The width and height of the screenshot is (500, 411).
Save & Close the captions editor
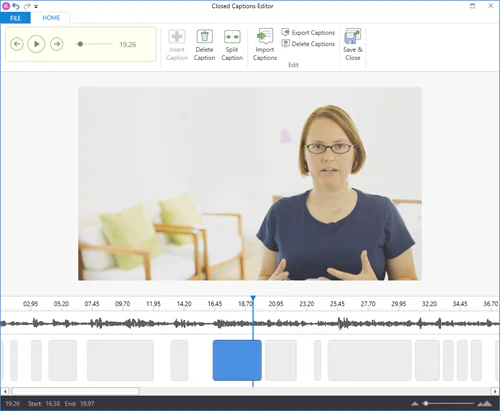(353, 45)
